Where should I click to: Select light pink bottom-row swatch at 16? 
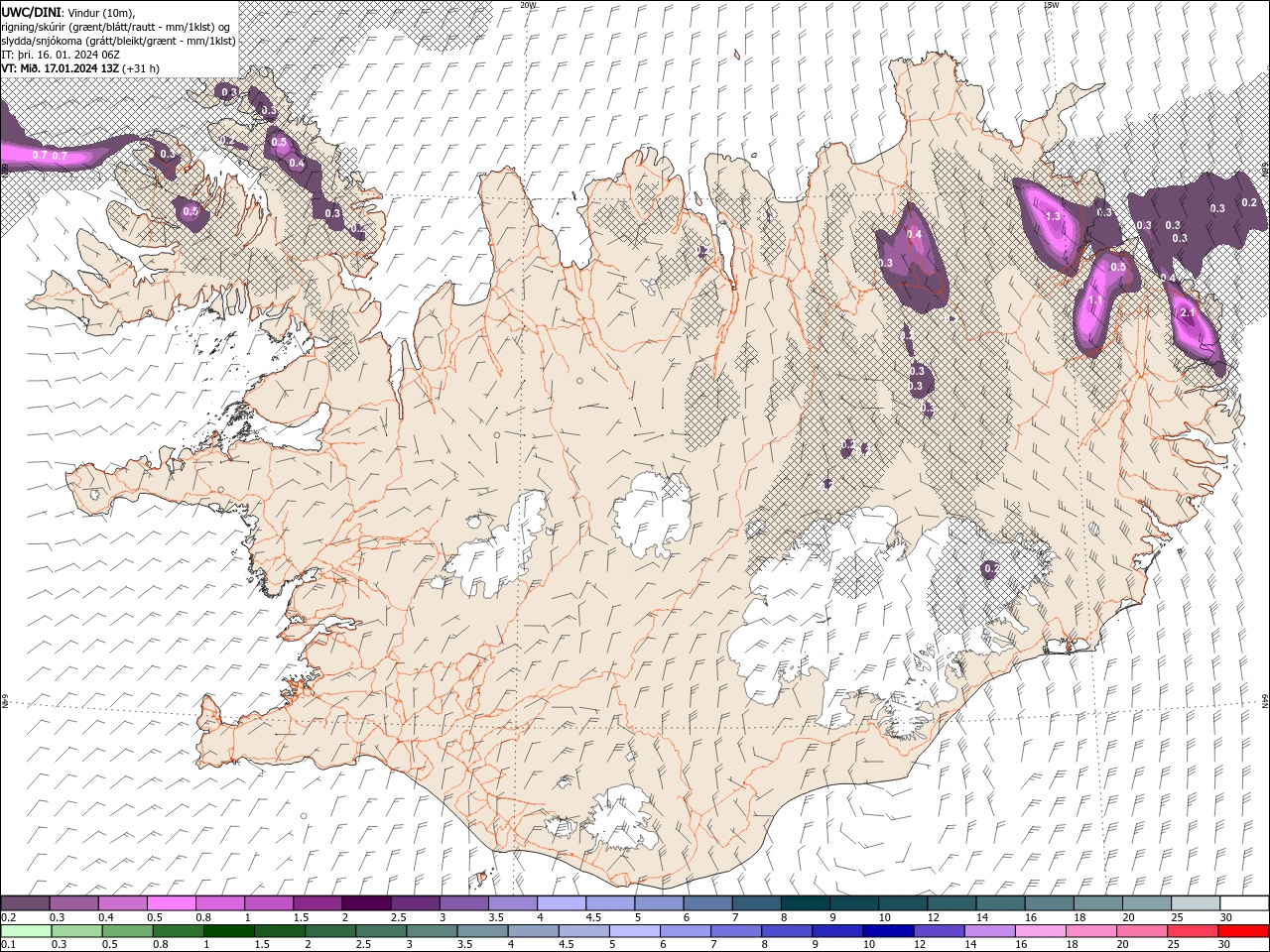pyautogui.click(x=1041, y=931)
